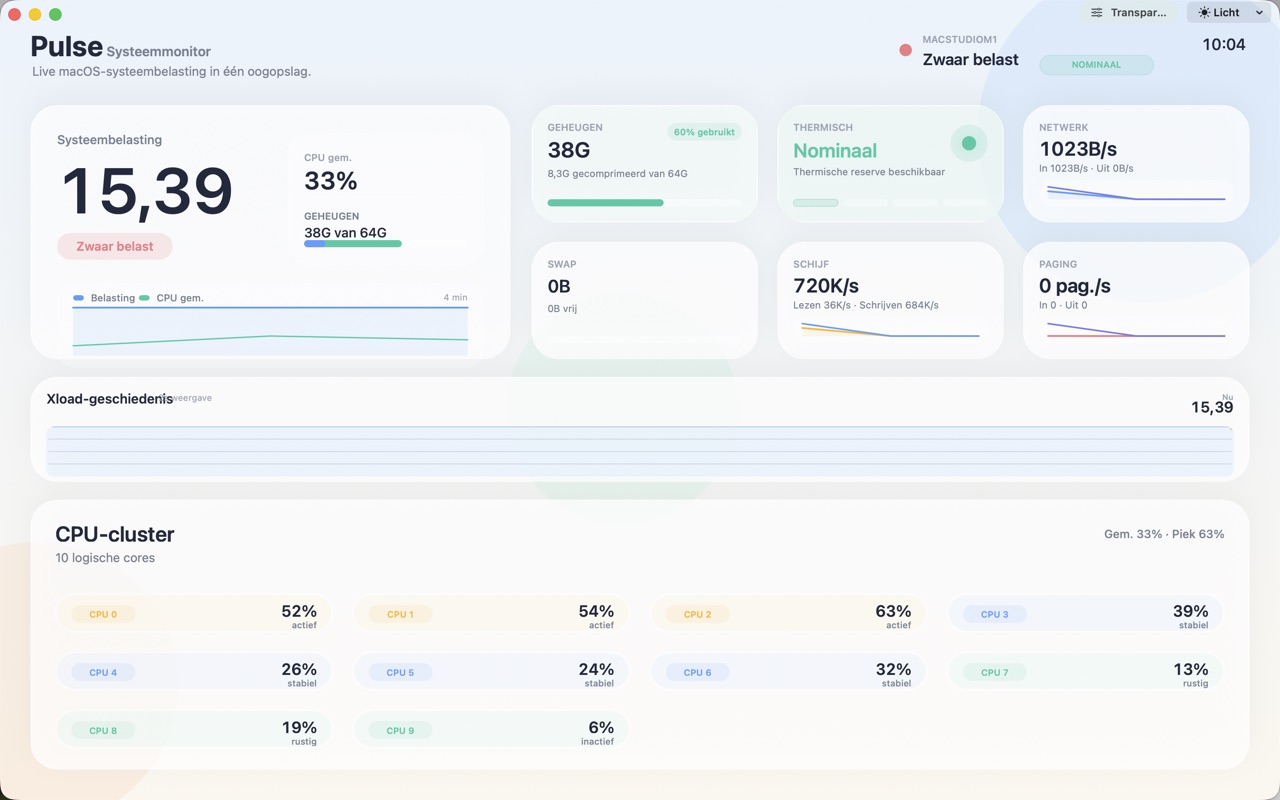Screen dimensions: 1280x800
Task: Click the 10 logische cores text
Action: tap(105, 558)
